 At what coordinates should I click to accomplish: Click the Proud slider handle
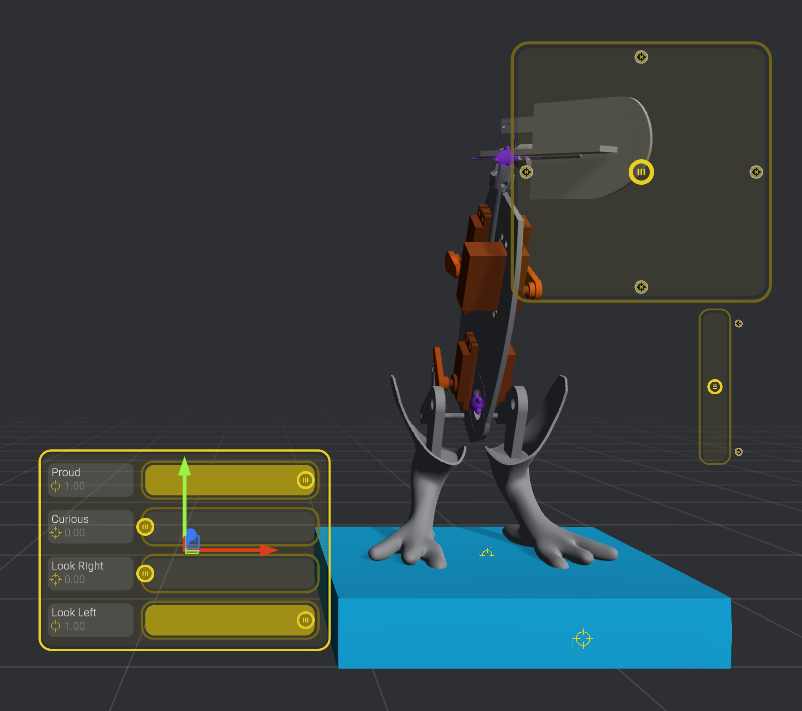point(305,480)
